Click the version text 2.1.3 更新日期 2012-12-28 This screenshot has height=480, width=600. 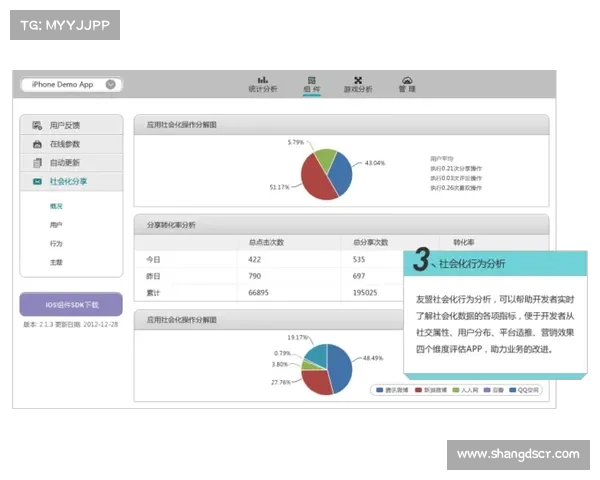click(71, 325)
